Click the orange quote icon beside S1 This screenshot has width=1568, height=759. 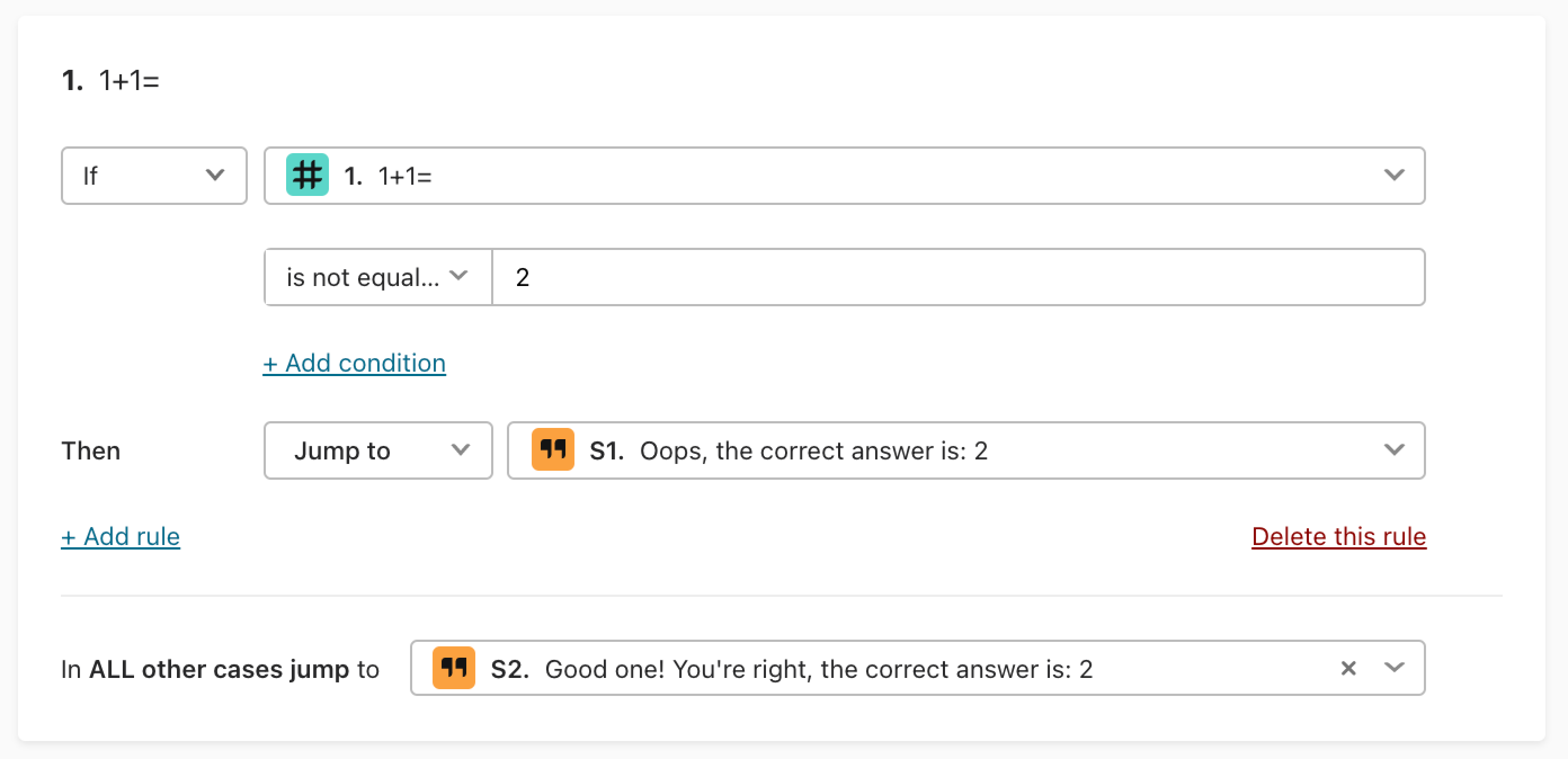[553, 450]
